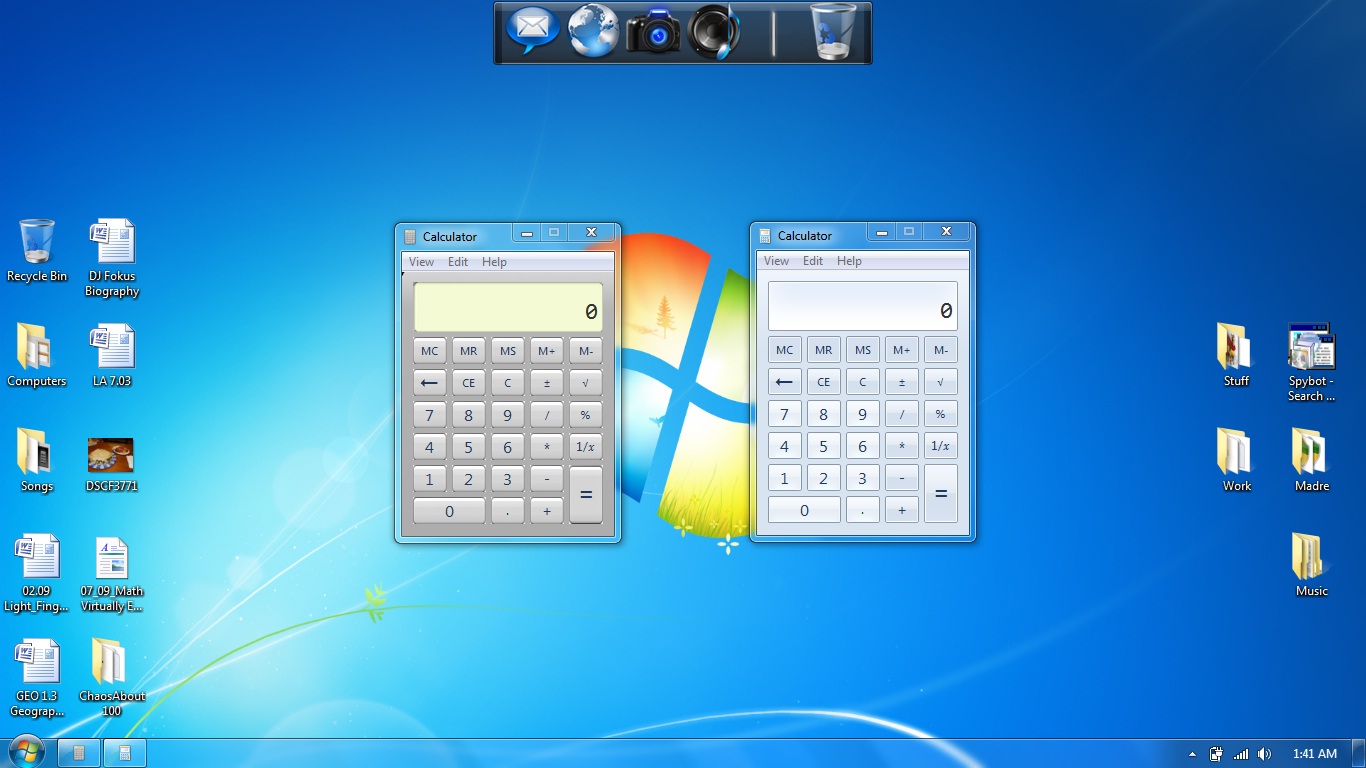1366x768 pixels.
Task: Click digit 4 in the right Calculator
Action: pos(785,447)
